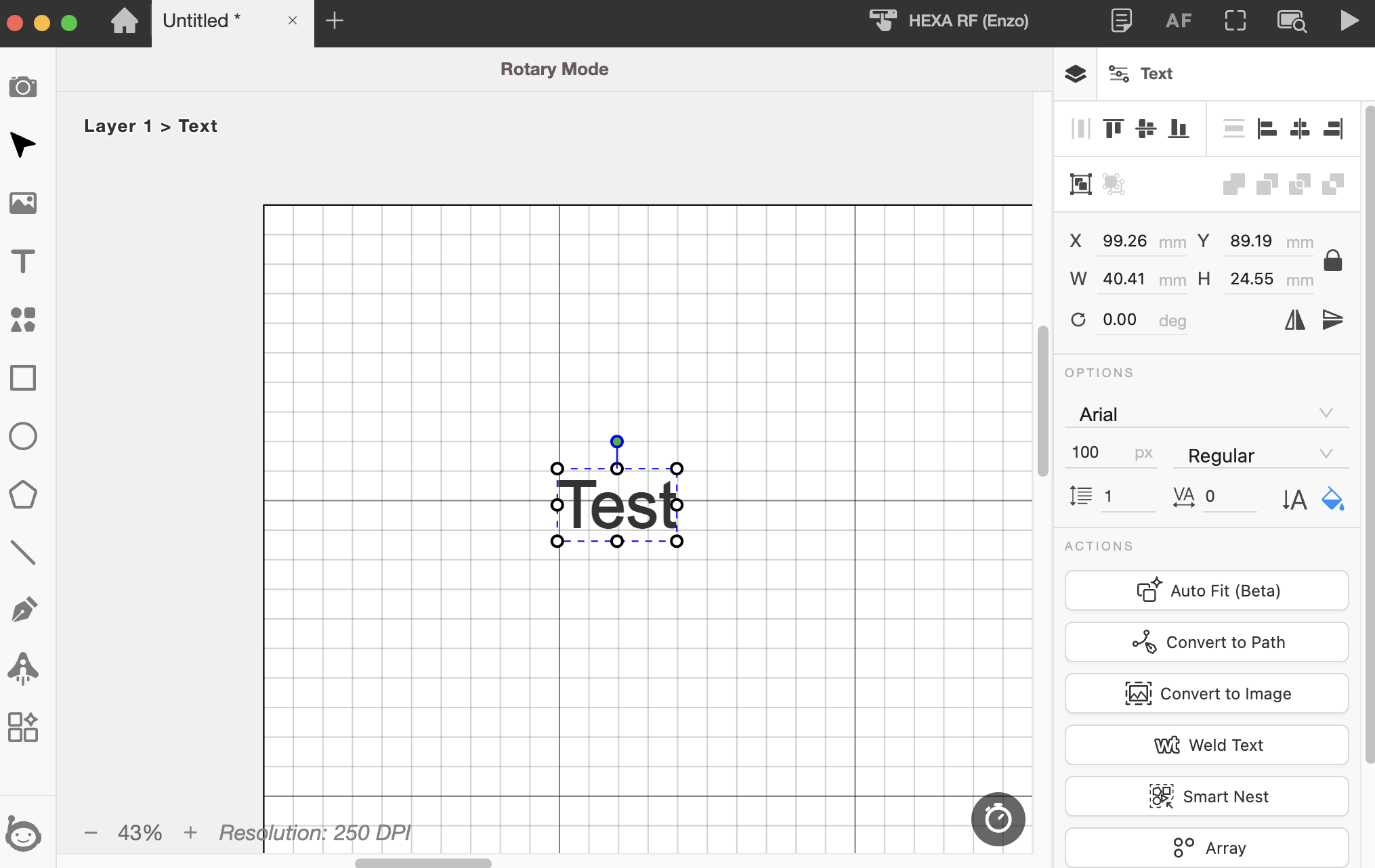Open the Arial font dropdown
The image size is (1375, 868).
1207,414
